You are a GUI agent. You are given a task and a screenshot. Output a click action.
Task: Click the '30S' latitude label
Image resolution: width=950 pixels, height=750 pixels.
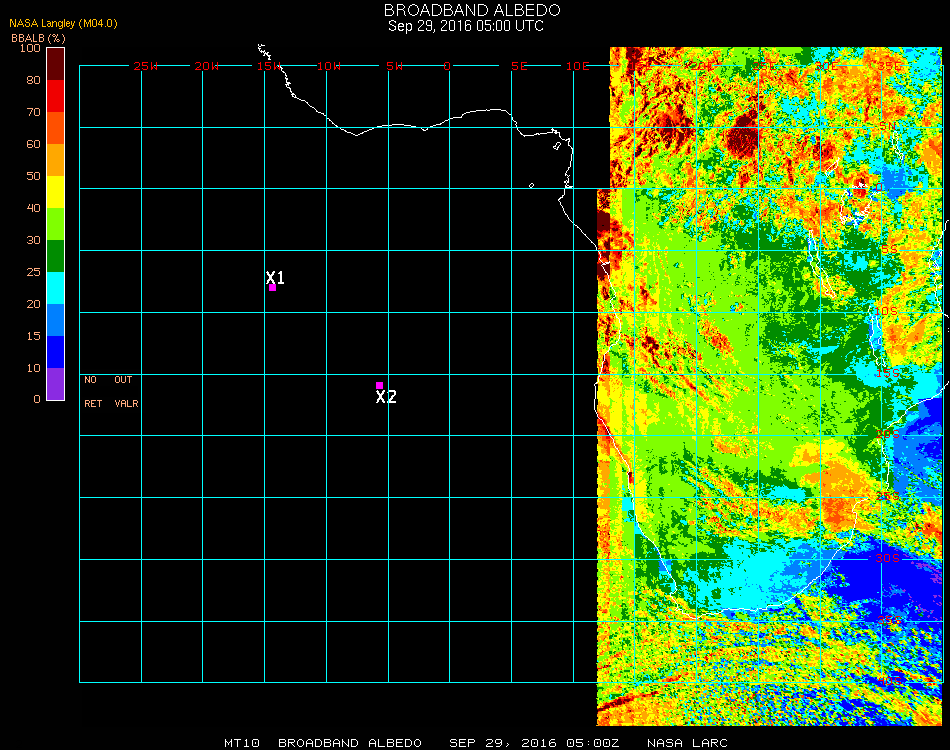tap(887, 558)
